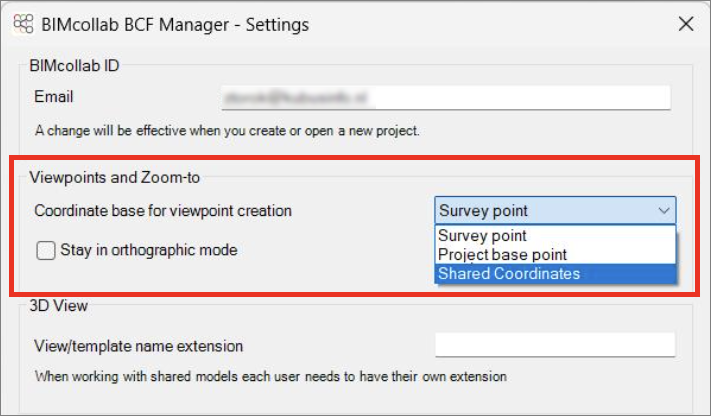Click the 'BIMcollab ID' group title
711x416 pixels.
tap(74, 66)
